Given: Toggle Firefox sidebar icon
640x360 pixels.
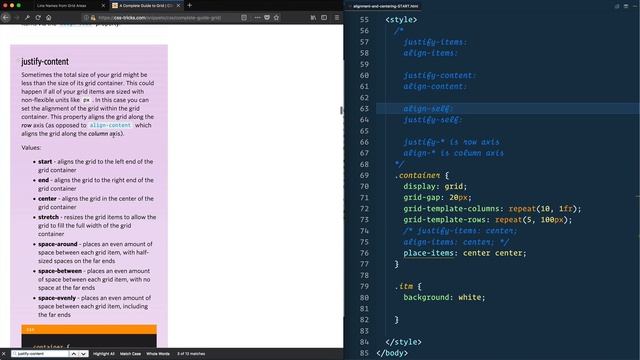Looking at the screenshot, I should pyautogui.click(x=324, y=18).
